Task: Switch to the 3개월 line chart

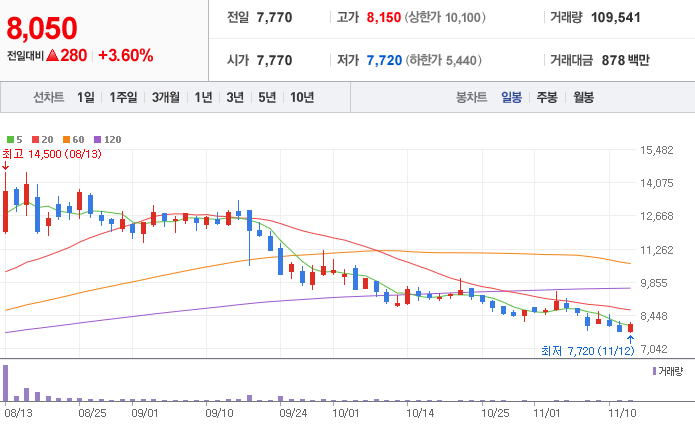Action: [x=166, y=97]
